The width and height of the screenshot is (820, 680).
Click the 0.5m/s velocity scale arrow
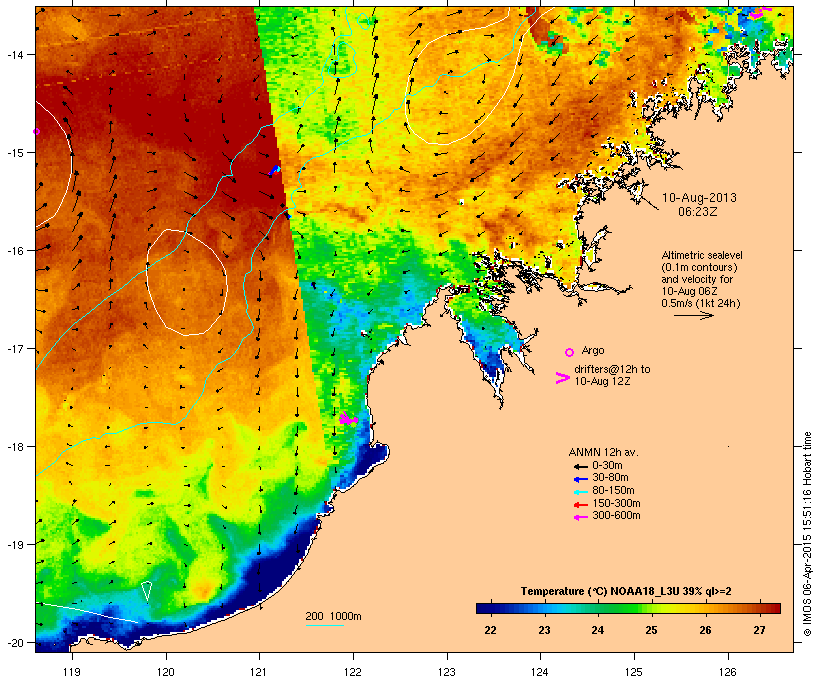(694, 315)
